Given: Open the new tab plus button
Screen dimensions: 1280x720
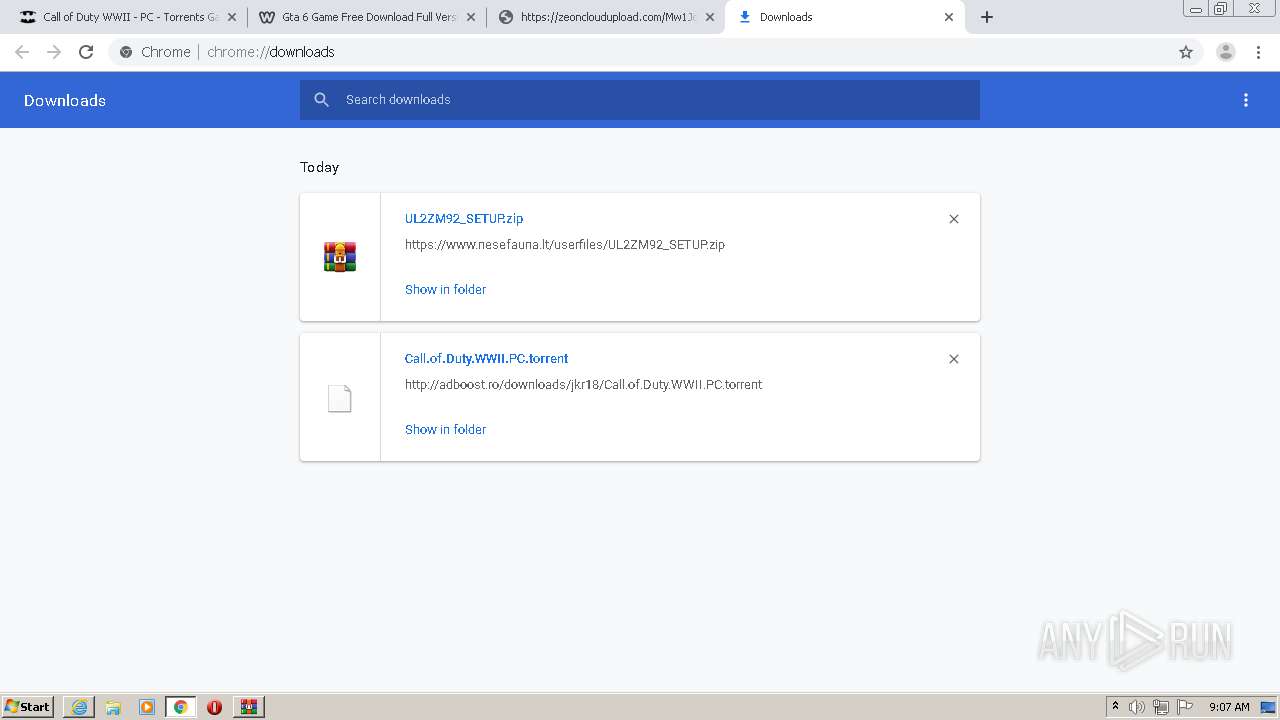Looking at the screenshot, I should [x=987, y=17].
